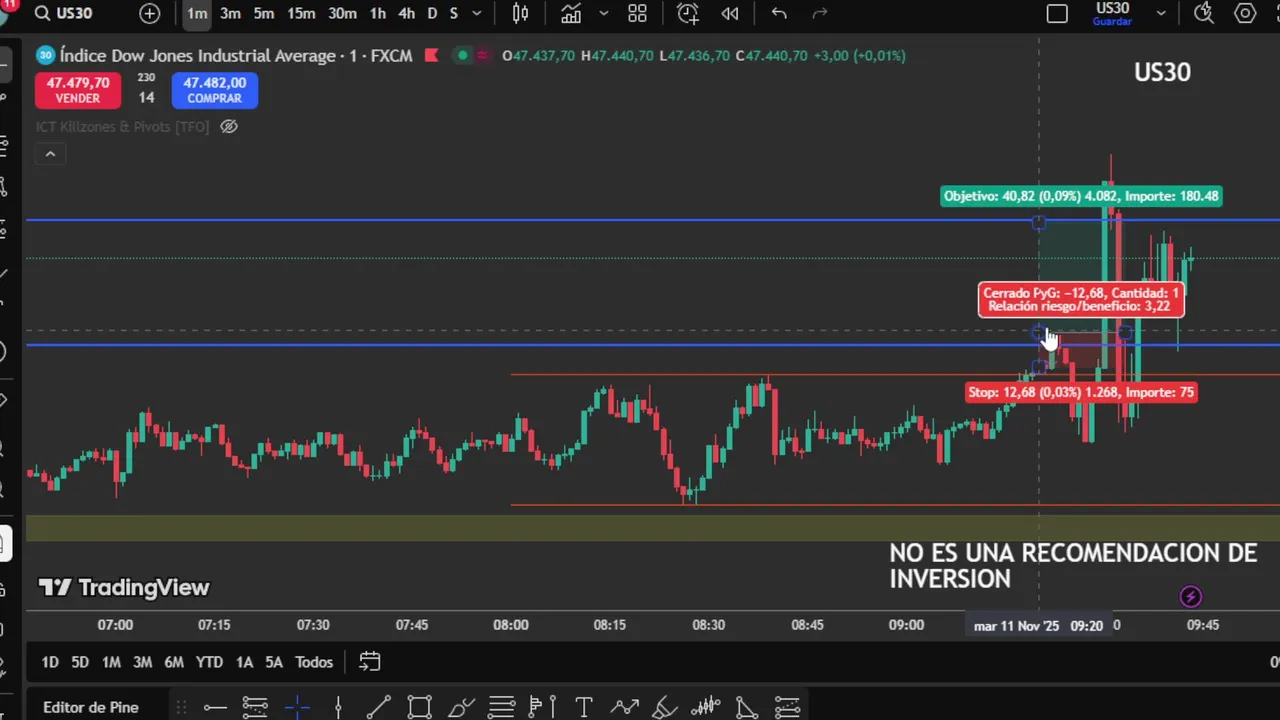Expand indicator favorites dropdown arrow
The height and width of the screenshot is (720, 1280).
(x=603, y=13)
